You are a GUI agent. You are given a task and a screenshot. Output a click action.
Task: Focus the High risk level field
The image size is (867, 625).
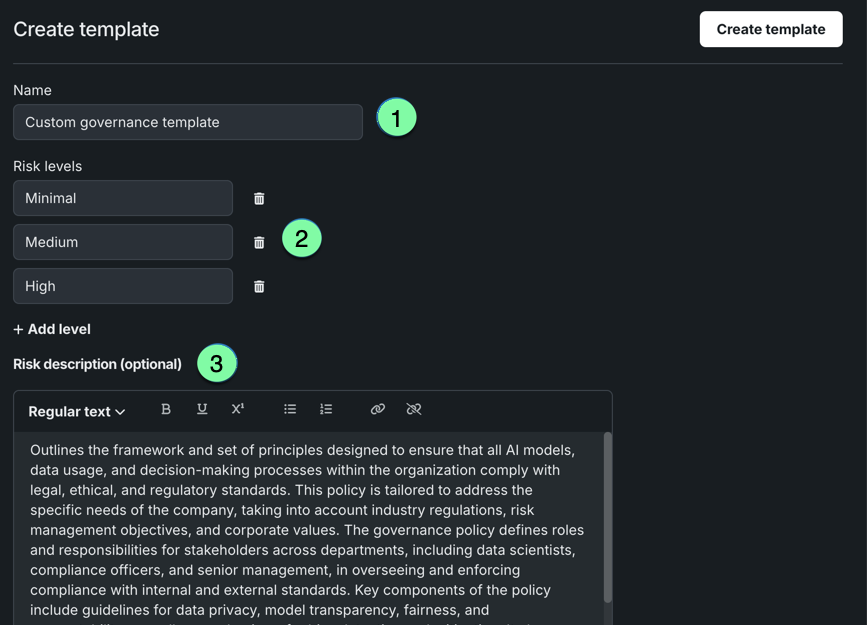pyautogui.click(x=123, y=286)
